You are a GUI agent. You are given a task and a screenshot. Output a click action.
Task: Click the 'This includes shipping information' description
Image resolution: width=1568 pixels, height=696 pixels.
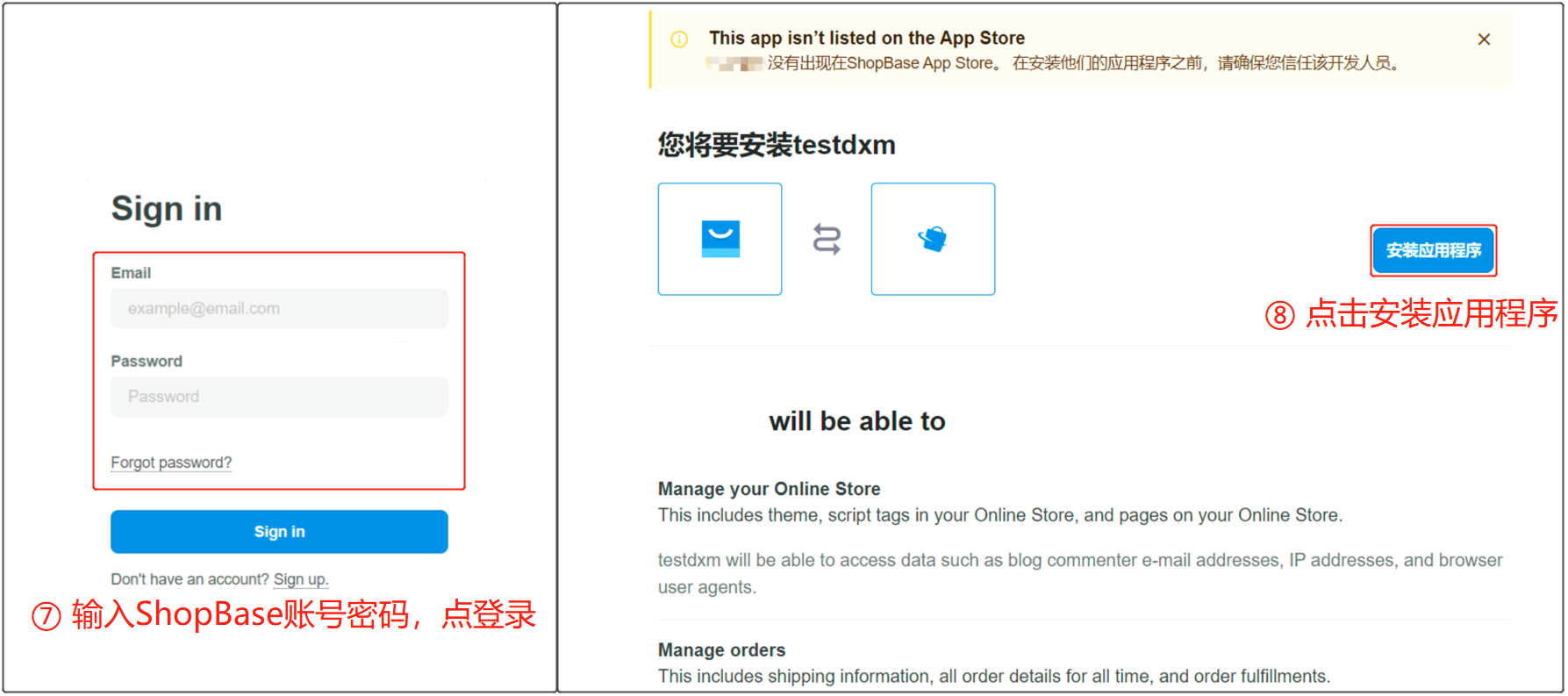click(994, 677)
